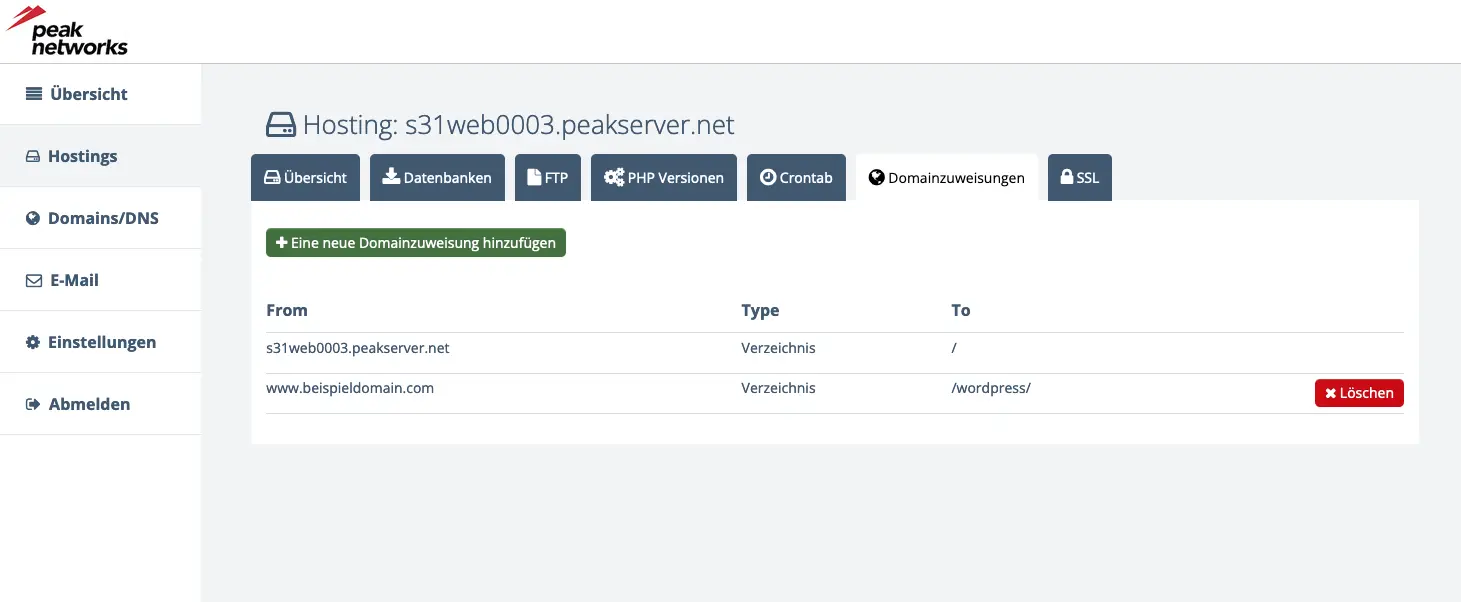Add a new Domainzuweisung with green button
1461x602 pixels.
[x=416, y=243]
